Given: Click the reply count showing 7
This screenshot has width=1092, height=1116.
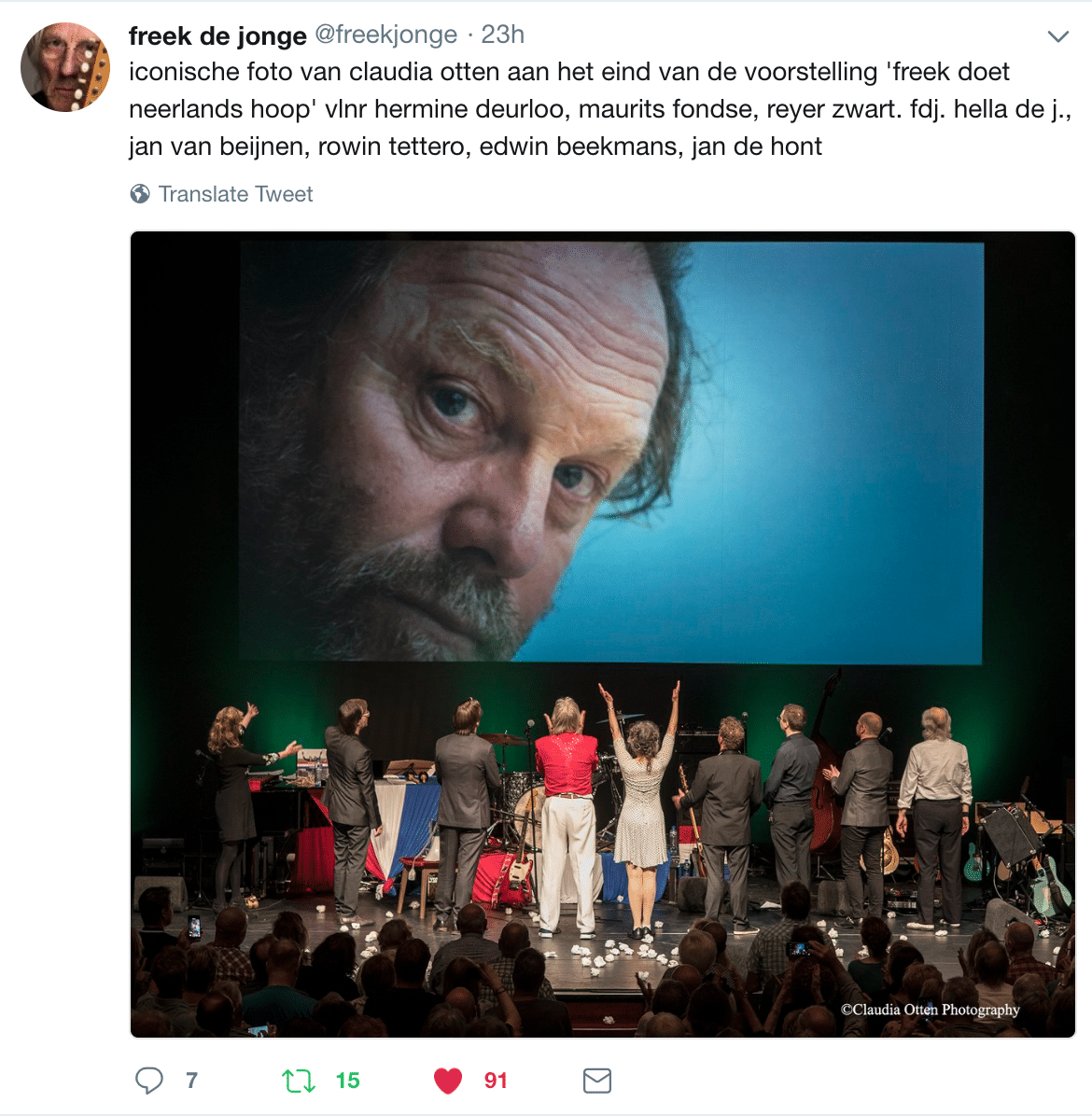Looking at the screenshot, I should click(191, 1081).
